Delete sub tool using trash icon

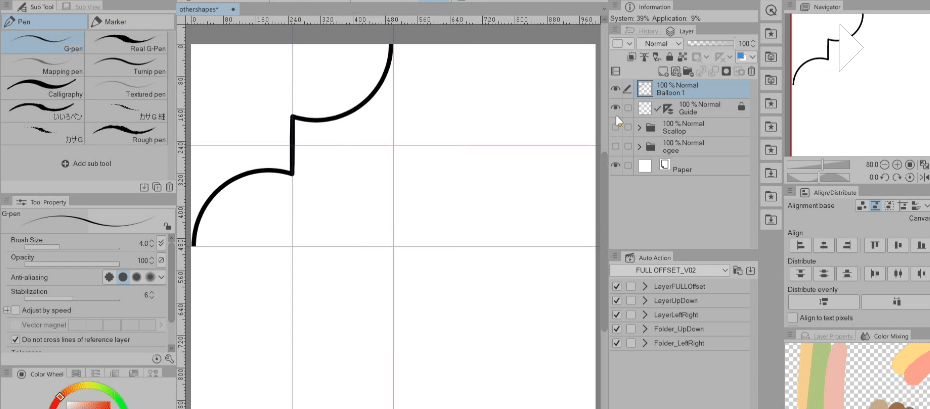pyautogui.click(x=169, y=187)
